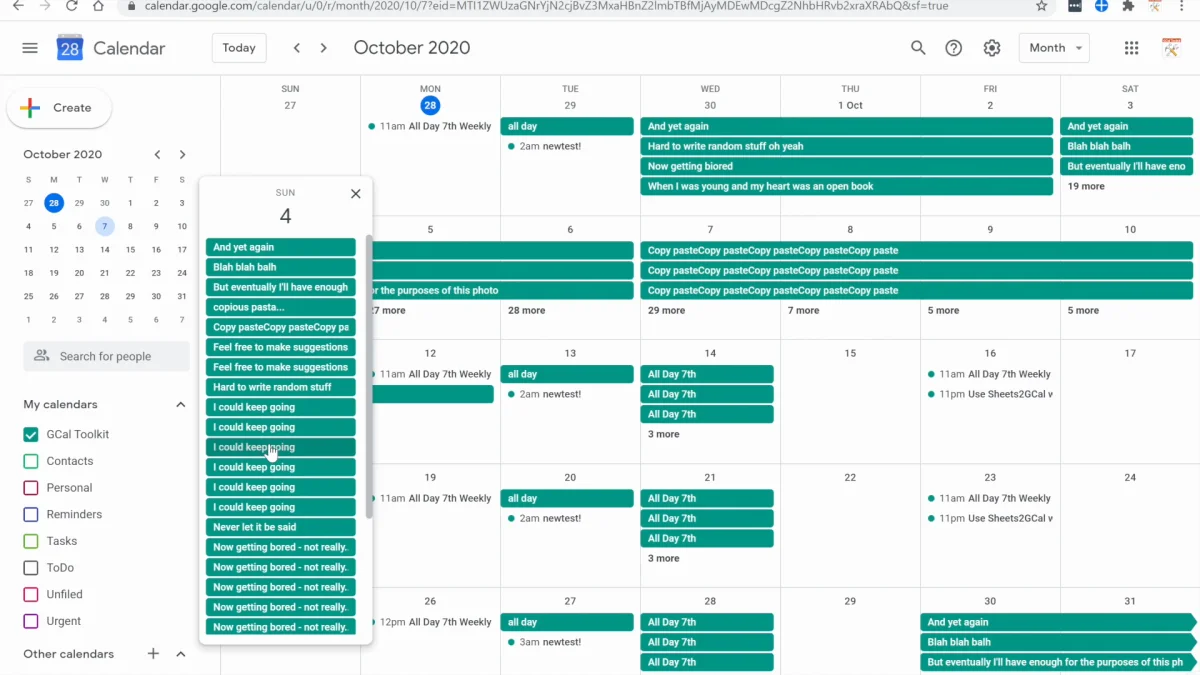Select October 28 in mini calendar
The width and height of the screenshot is (1200, 675).
[x=105, y=296]
